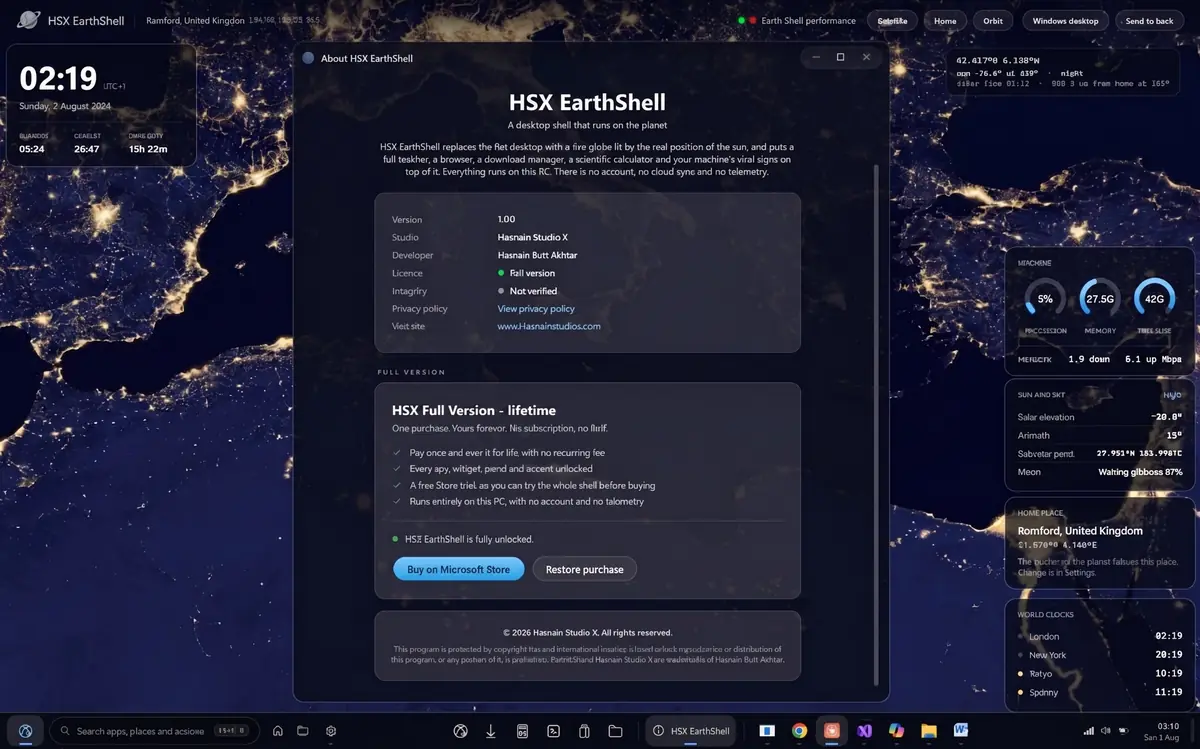Click HSX Full Version - lifetime heading
Viewport: 1200px width, 749px height.
(x=474, y=410)
